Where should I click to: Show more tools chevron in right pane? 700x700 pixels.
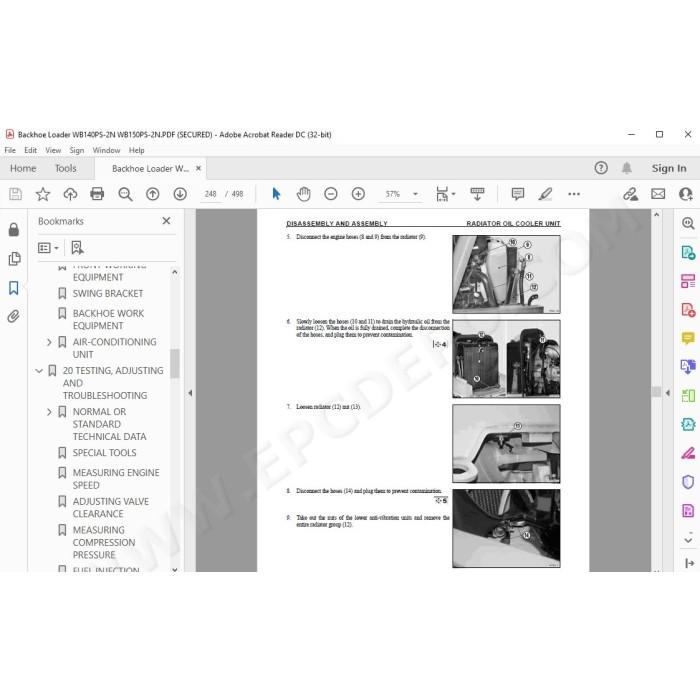tap(688, 540)
